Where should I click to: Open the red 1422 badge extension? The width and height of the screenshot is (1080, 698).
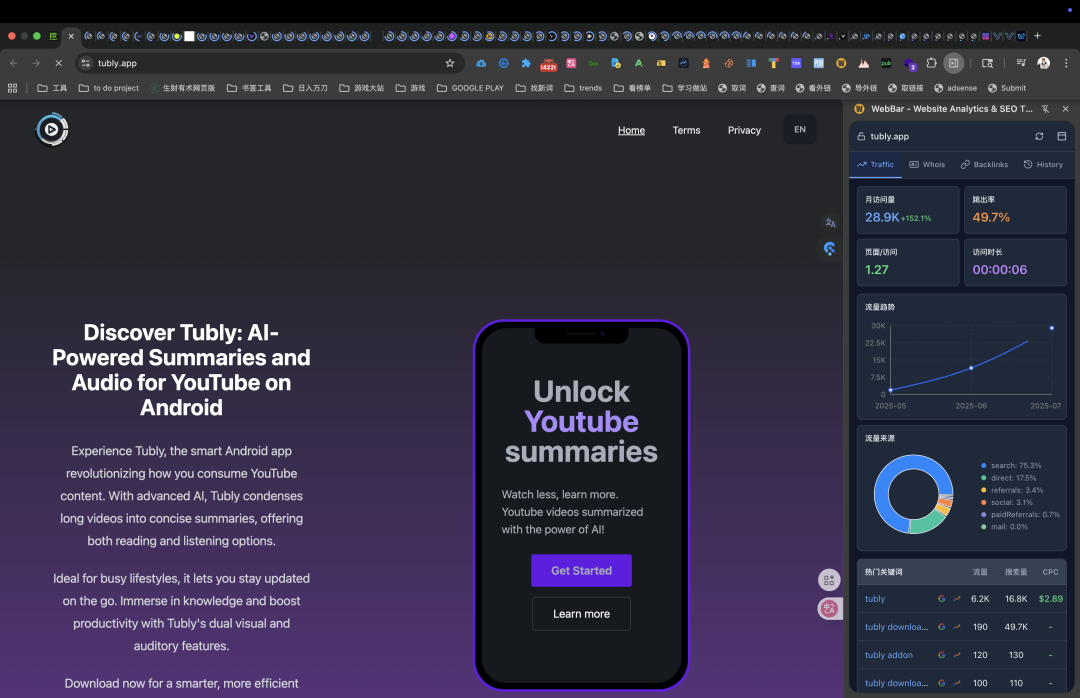[548, 64]
